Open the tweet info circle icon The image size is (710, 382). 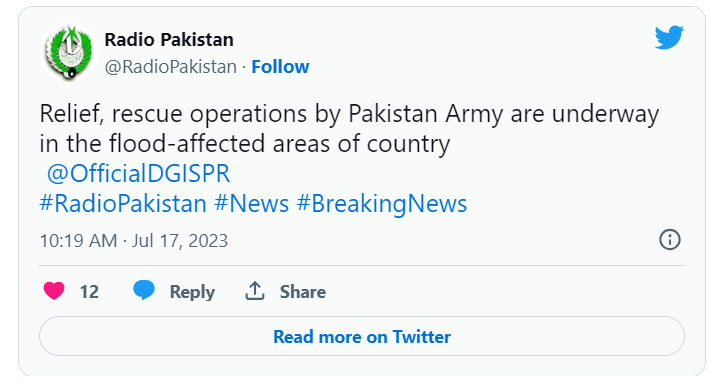coord(670,239)
